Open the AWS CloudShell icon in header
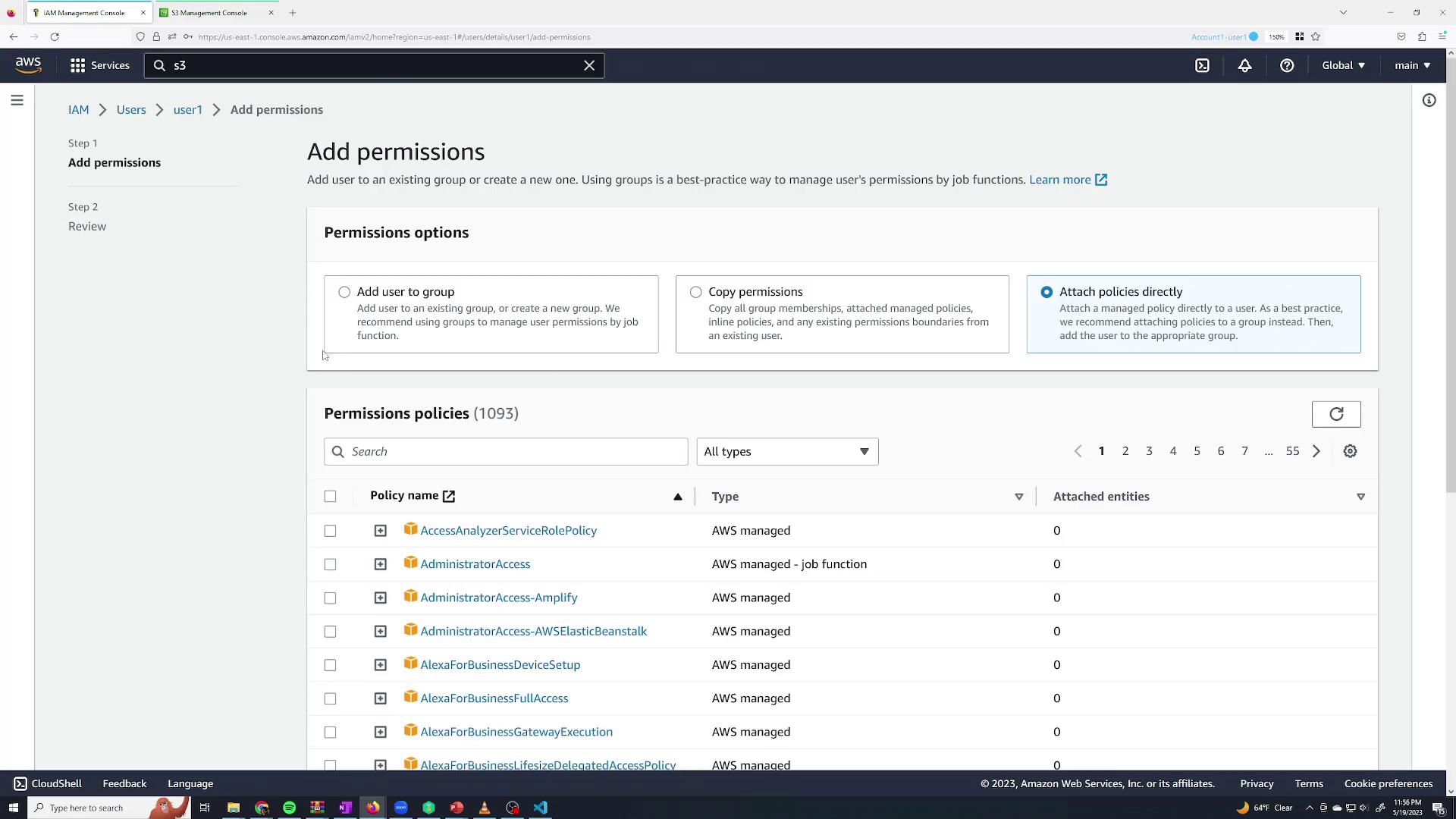Image resolution: width=1456 pixels, height=819 pixels. pos(1202,66)
